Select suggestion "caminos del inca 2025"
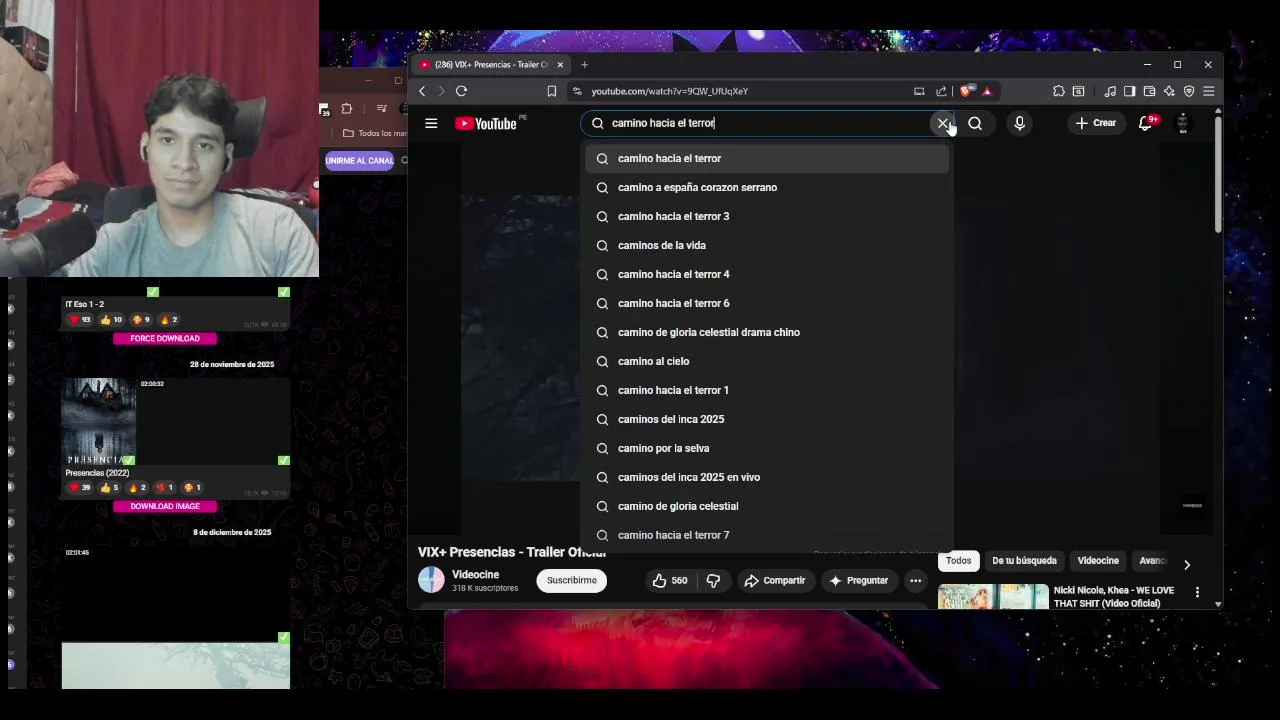This screenshot has width=1280, height=720. 767,419
